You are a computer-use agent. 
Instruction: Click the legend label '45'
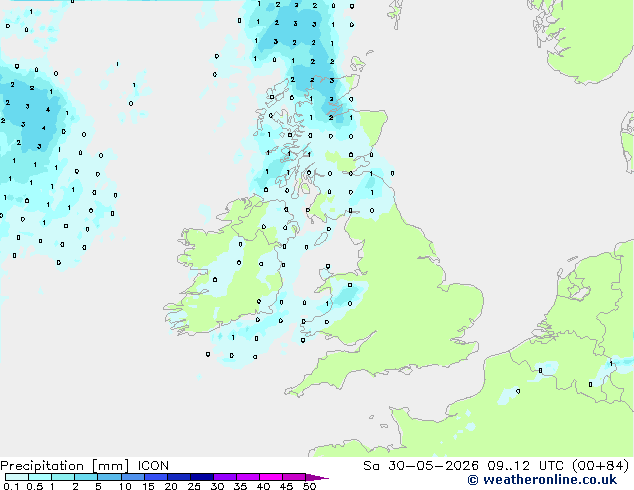point(286,486)
